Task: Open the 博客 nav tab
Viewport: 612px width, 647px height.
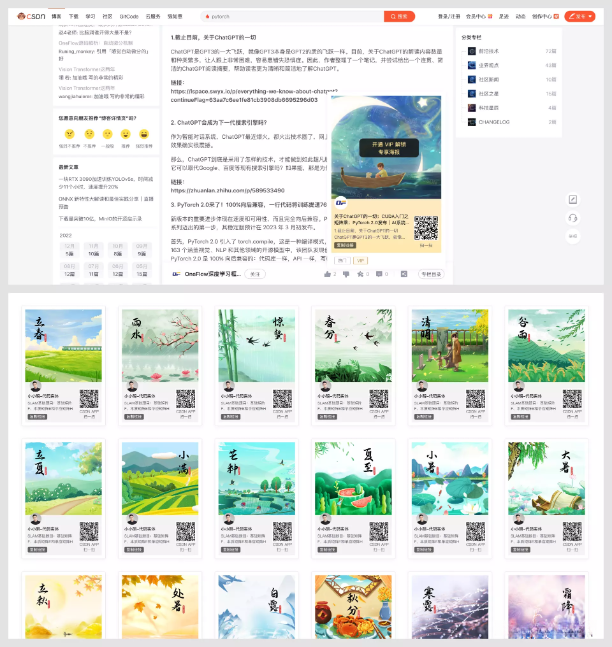Action: pyautogui.click(x=56, y=17)
